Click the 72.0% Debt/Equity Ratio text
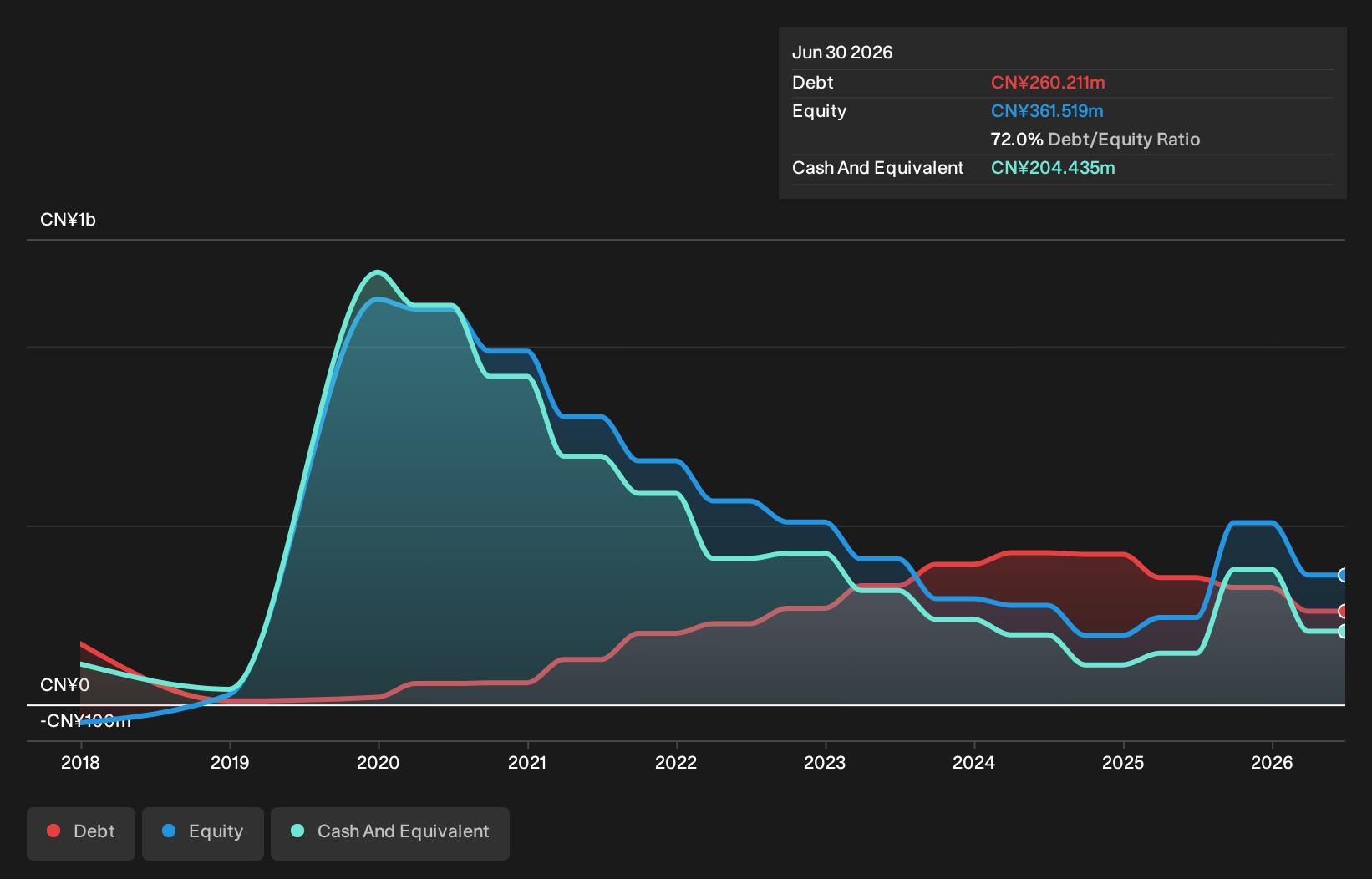The width and height of the screenshot is (1372, 879). coord(1095,140)
